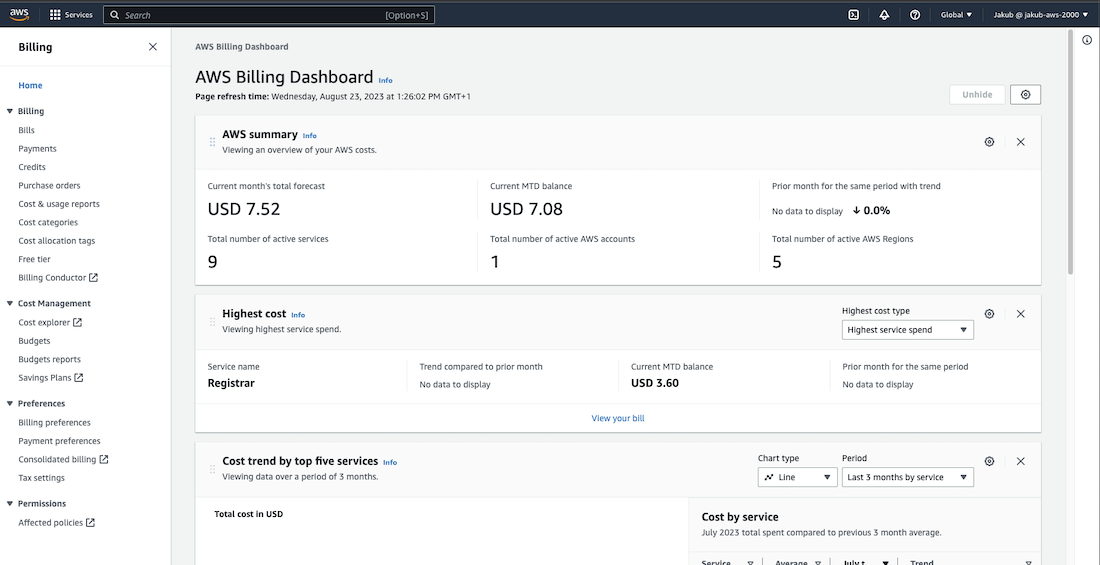Open the Chart type Line dropdown
The image size is (1100, 565).
798,477
